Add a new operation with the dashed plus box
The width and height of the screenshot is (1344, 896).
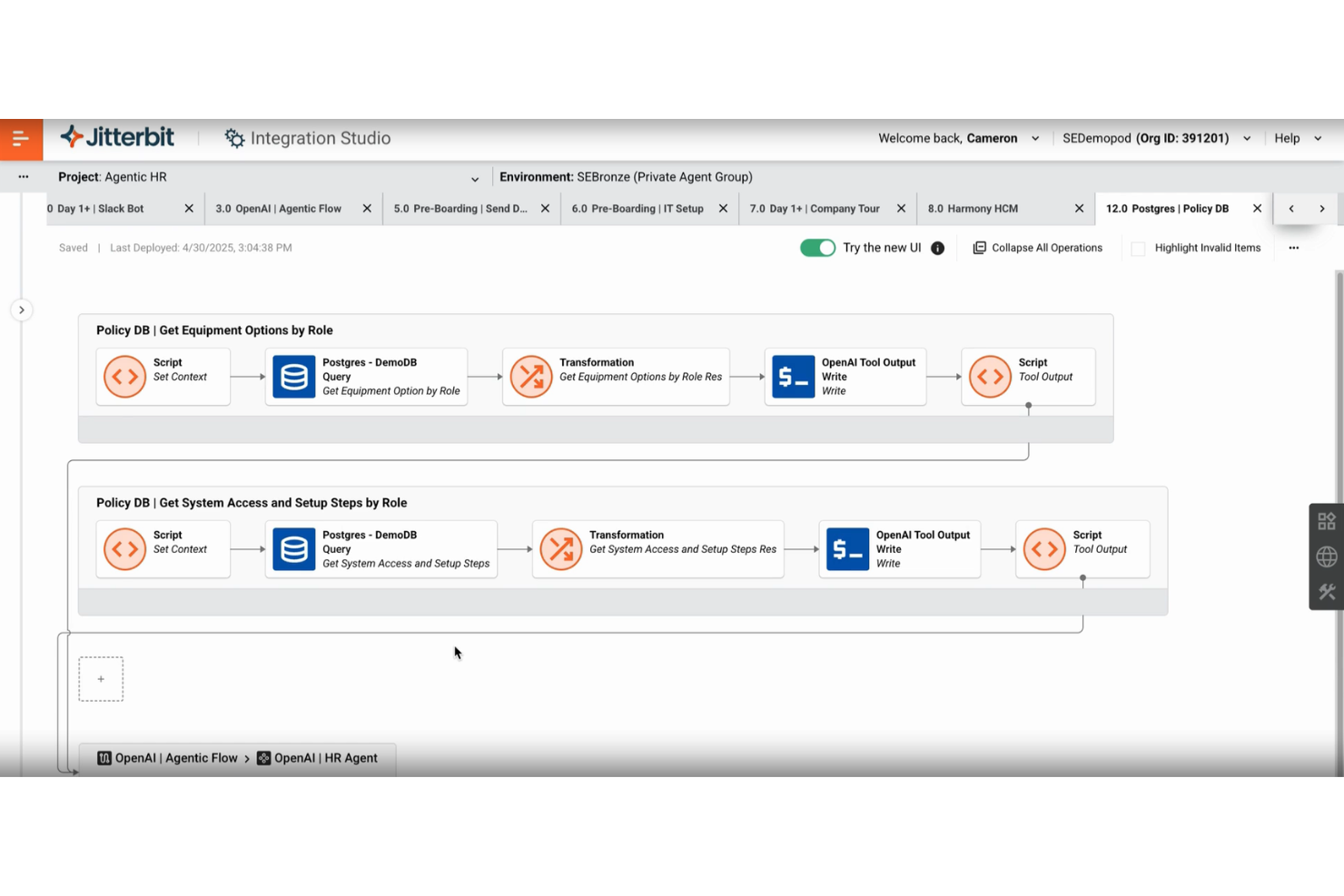coord(101,679)
